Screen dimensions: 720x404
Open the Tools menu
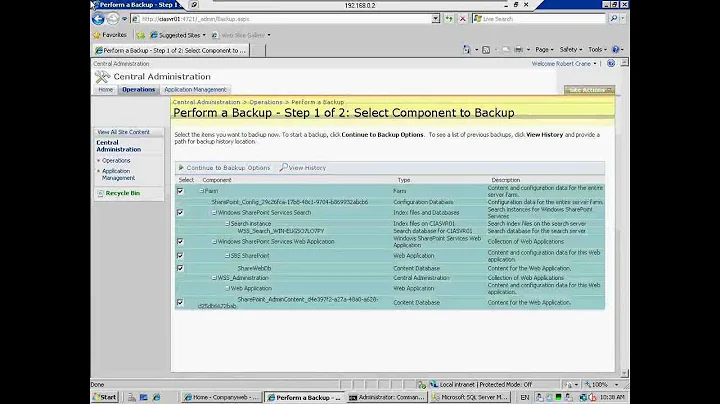[597, 50]
